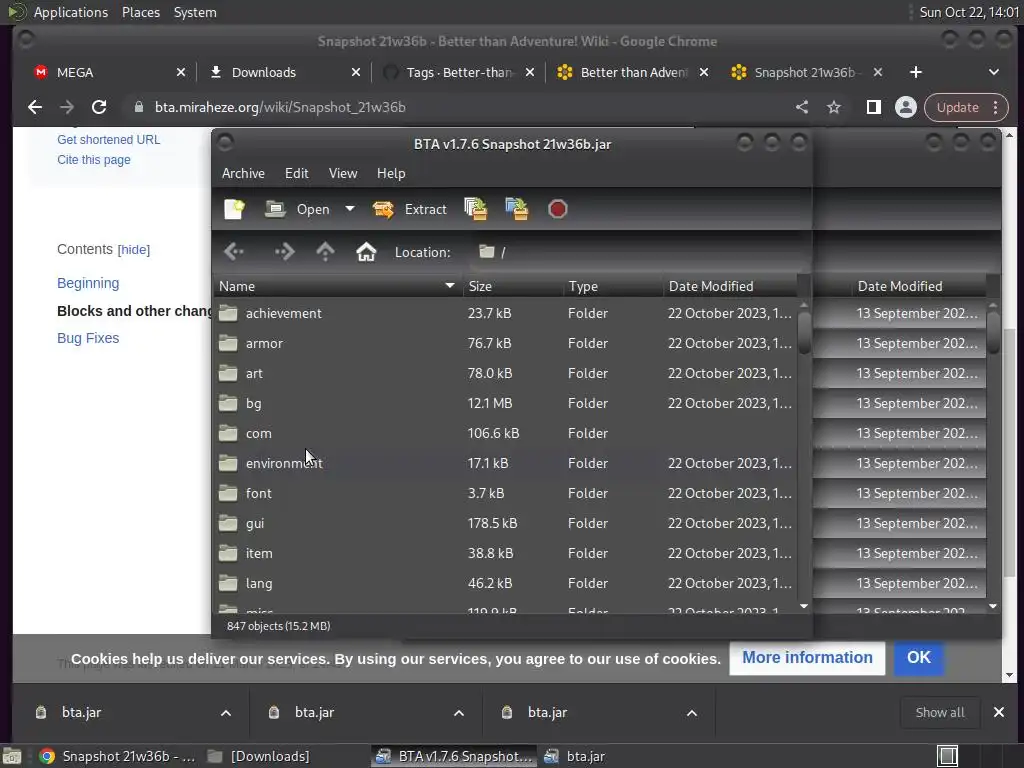Select the art folder
Screen dimensions: 1024x768
tap(505, 374)
